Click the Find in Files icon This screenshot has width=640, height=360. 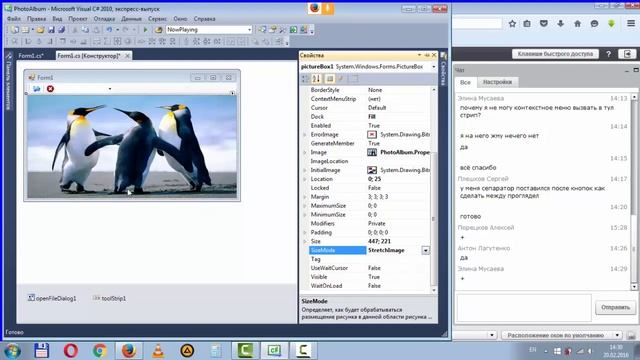[159, 30]
